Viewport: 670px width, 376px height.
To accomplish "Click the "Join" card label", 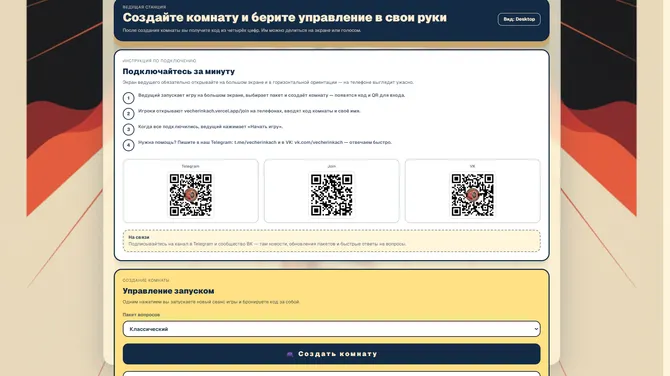I will tap(332, 166).
